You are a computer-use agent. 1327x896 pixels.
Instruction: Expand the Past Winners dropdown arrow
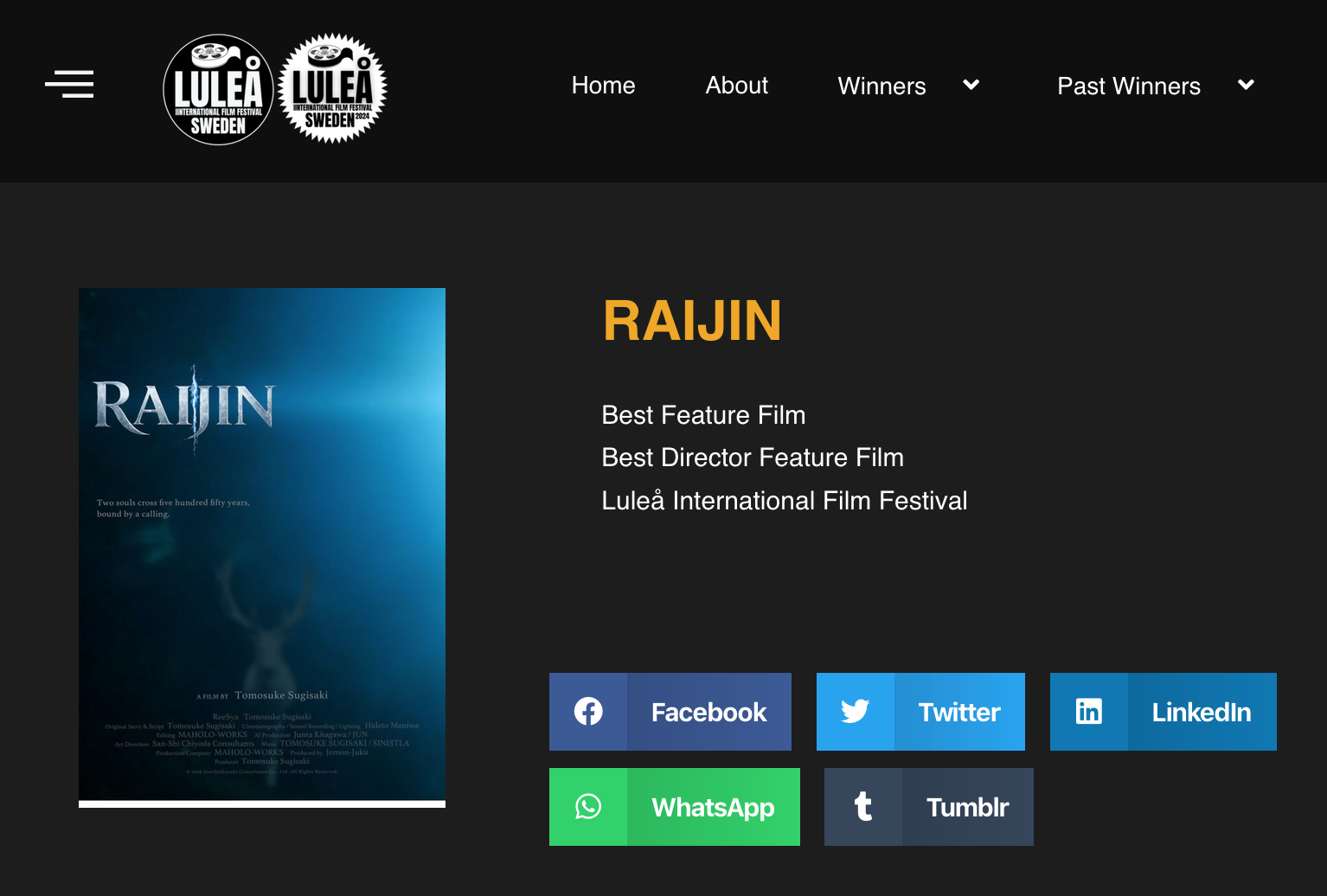[1246, 85]
